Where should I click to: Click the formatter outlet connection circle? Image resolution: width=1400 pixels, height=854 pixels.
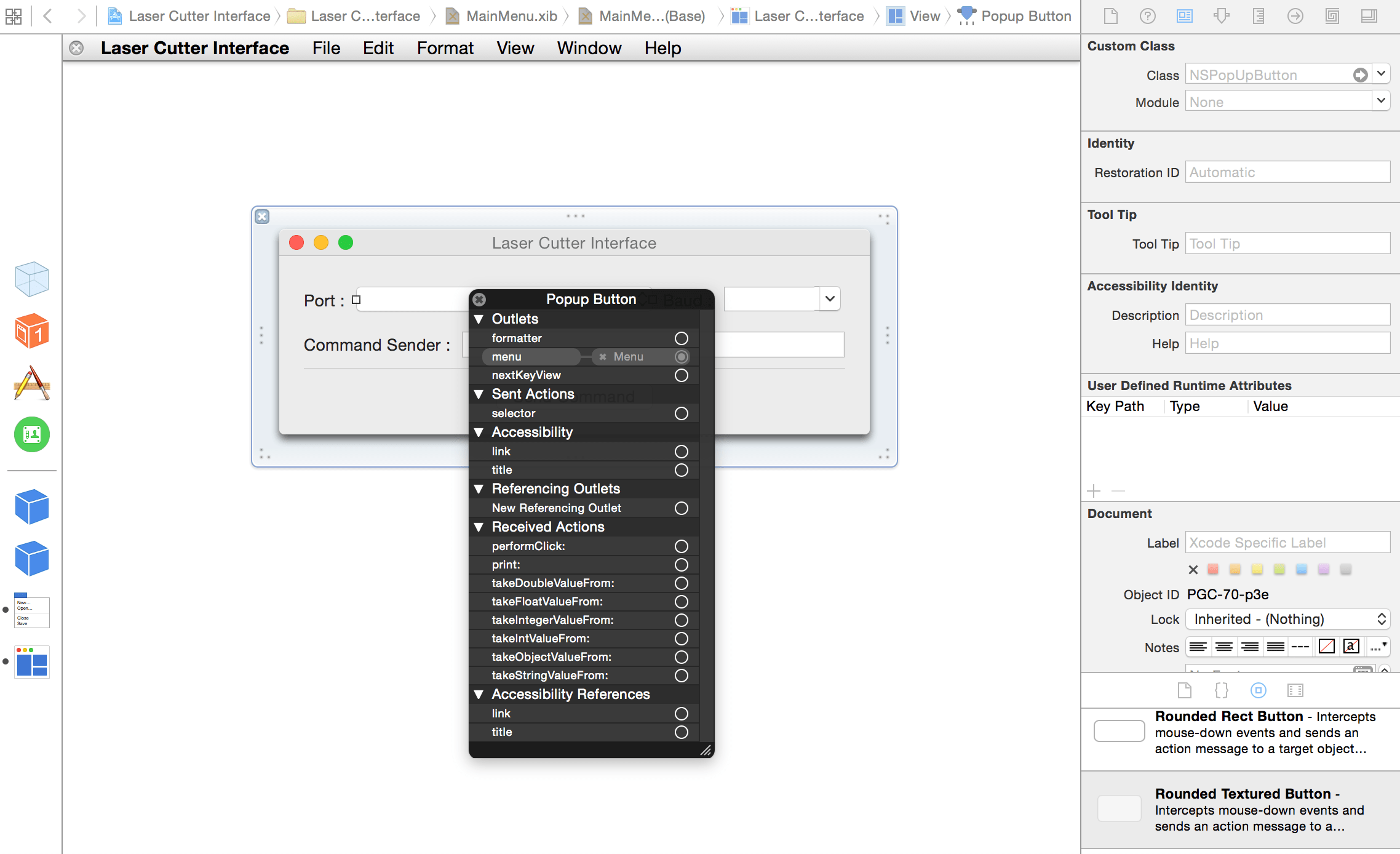pyautogui.click(x=681, y=338)
